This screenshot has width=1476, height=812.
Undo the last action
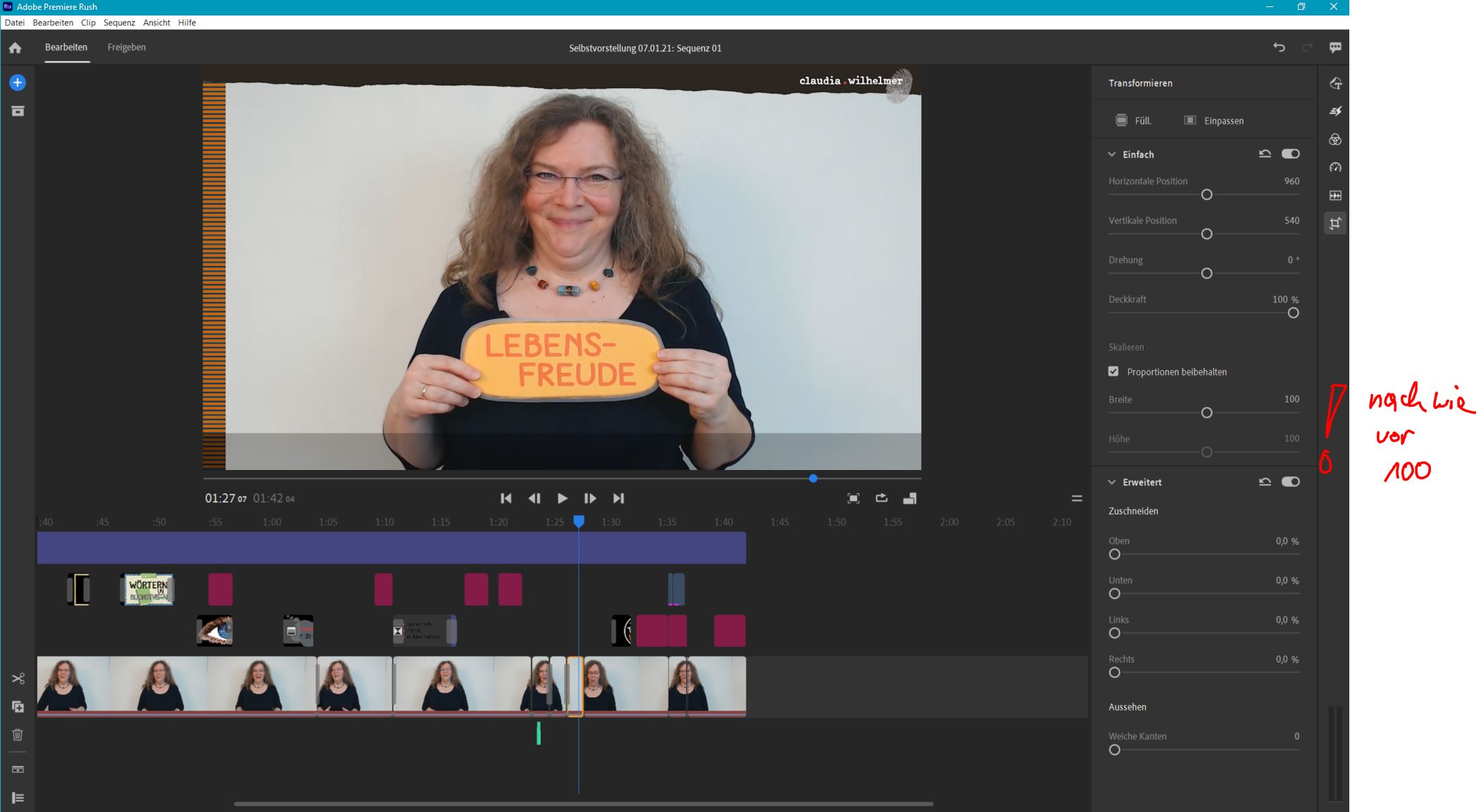pos(1280,47)
